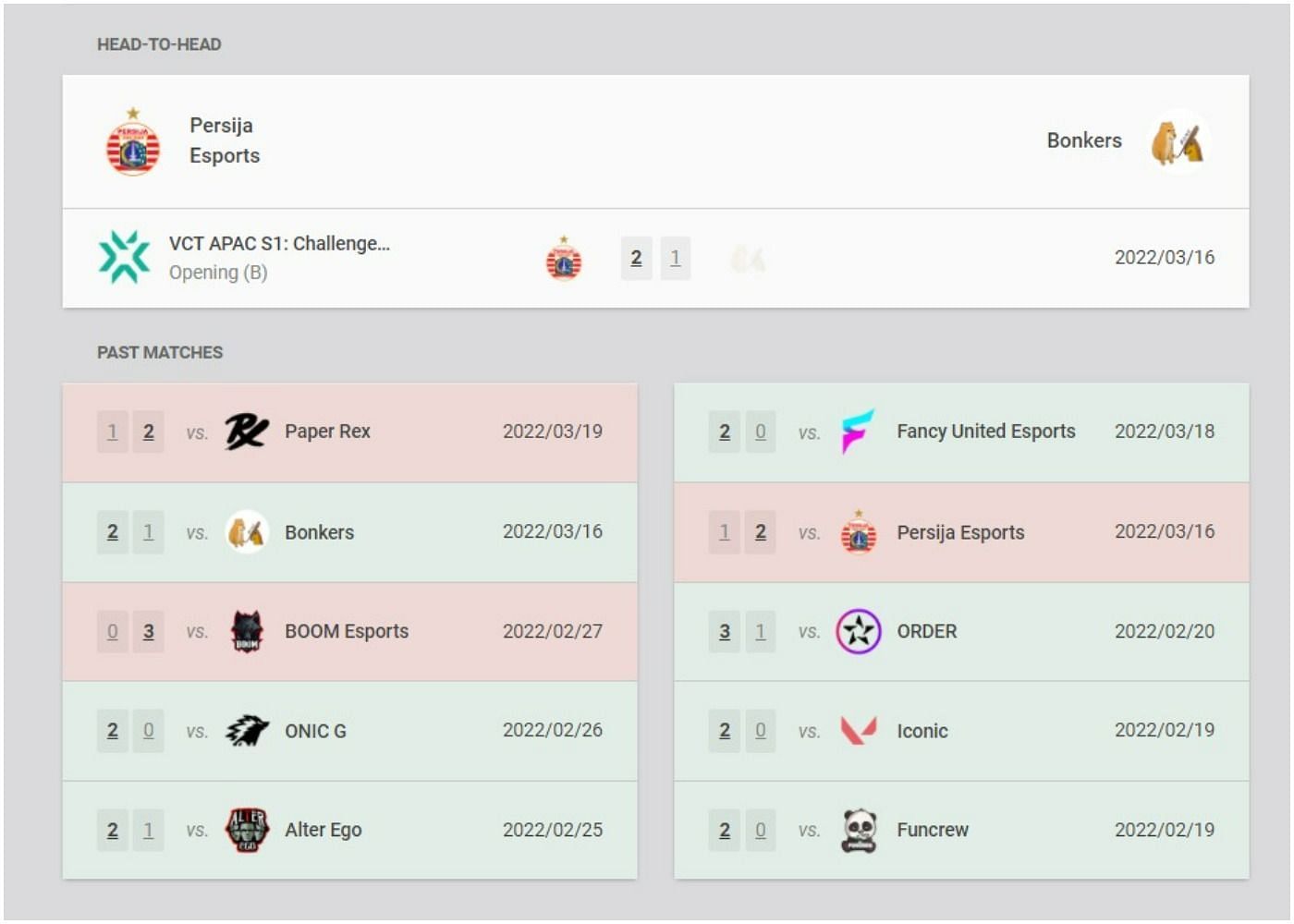Click score 3 on BOOM Esports row

[x=149, y=632]
